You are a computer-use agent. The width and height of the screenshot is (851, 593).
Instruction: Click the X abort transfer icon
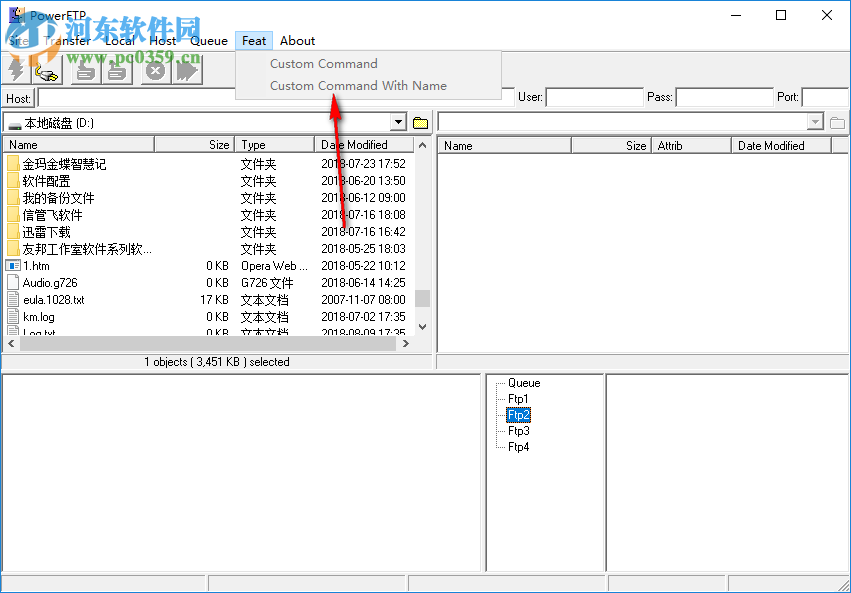click(154, 71)
